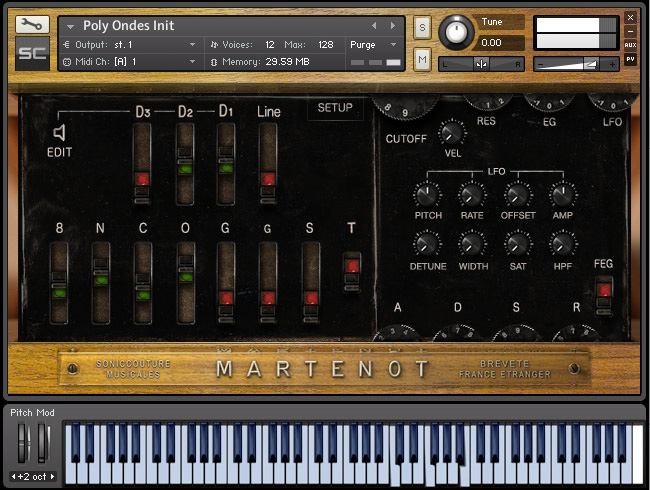This screenshot has height=490, width=650.
Task: Decrease volume with minus button
Action: coord(540,65)
